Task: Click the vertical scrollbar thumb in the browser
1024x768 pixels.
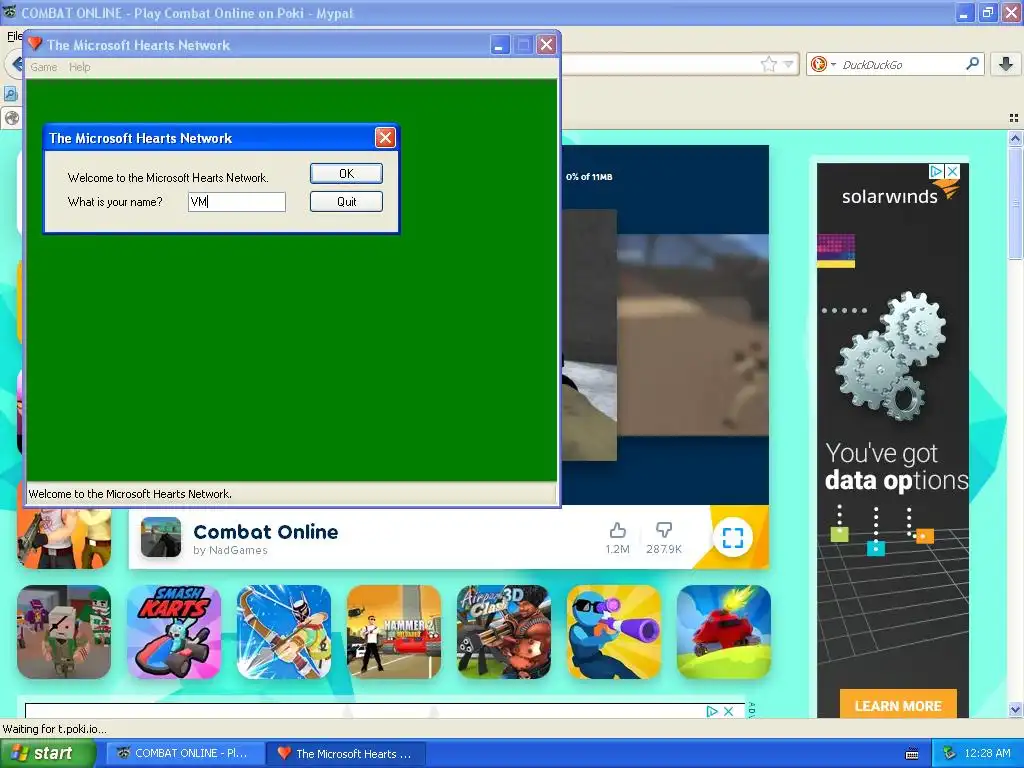Action: click(1015, 202)
